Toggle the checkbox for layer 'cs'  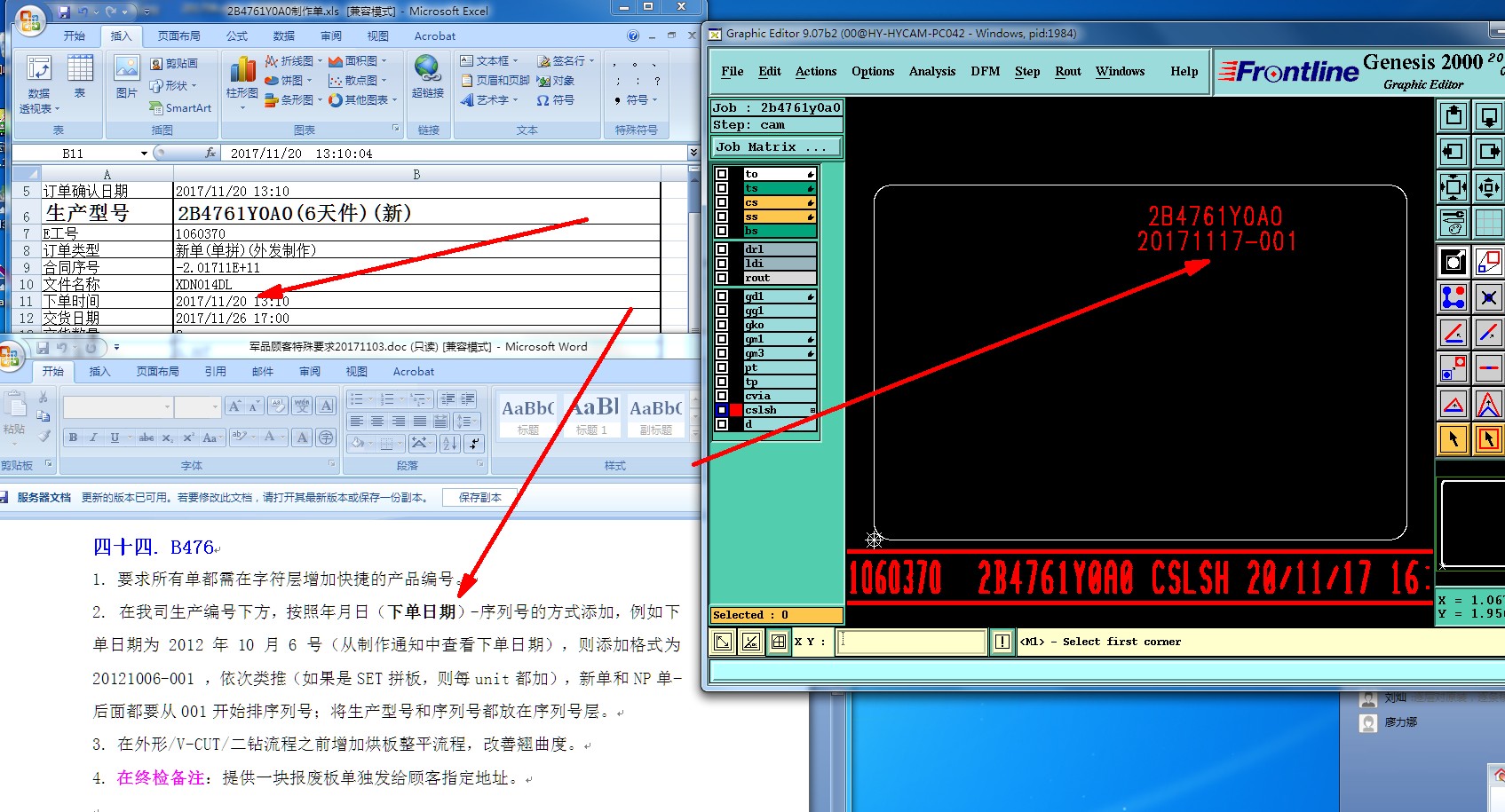(x=722, y=202)
